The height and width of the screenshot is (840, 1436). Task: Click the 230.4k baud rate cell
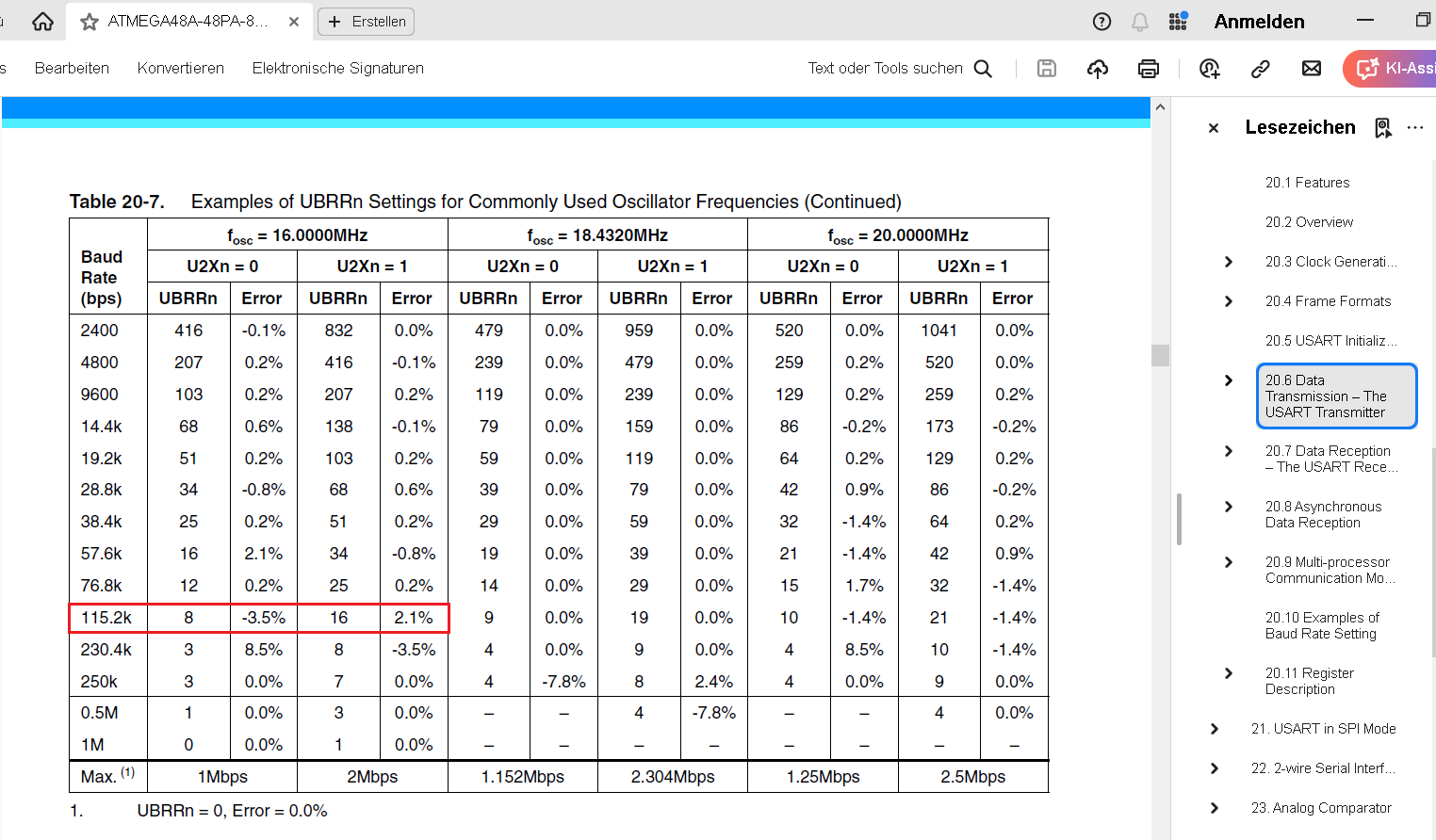(106, 650)
